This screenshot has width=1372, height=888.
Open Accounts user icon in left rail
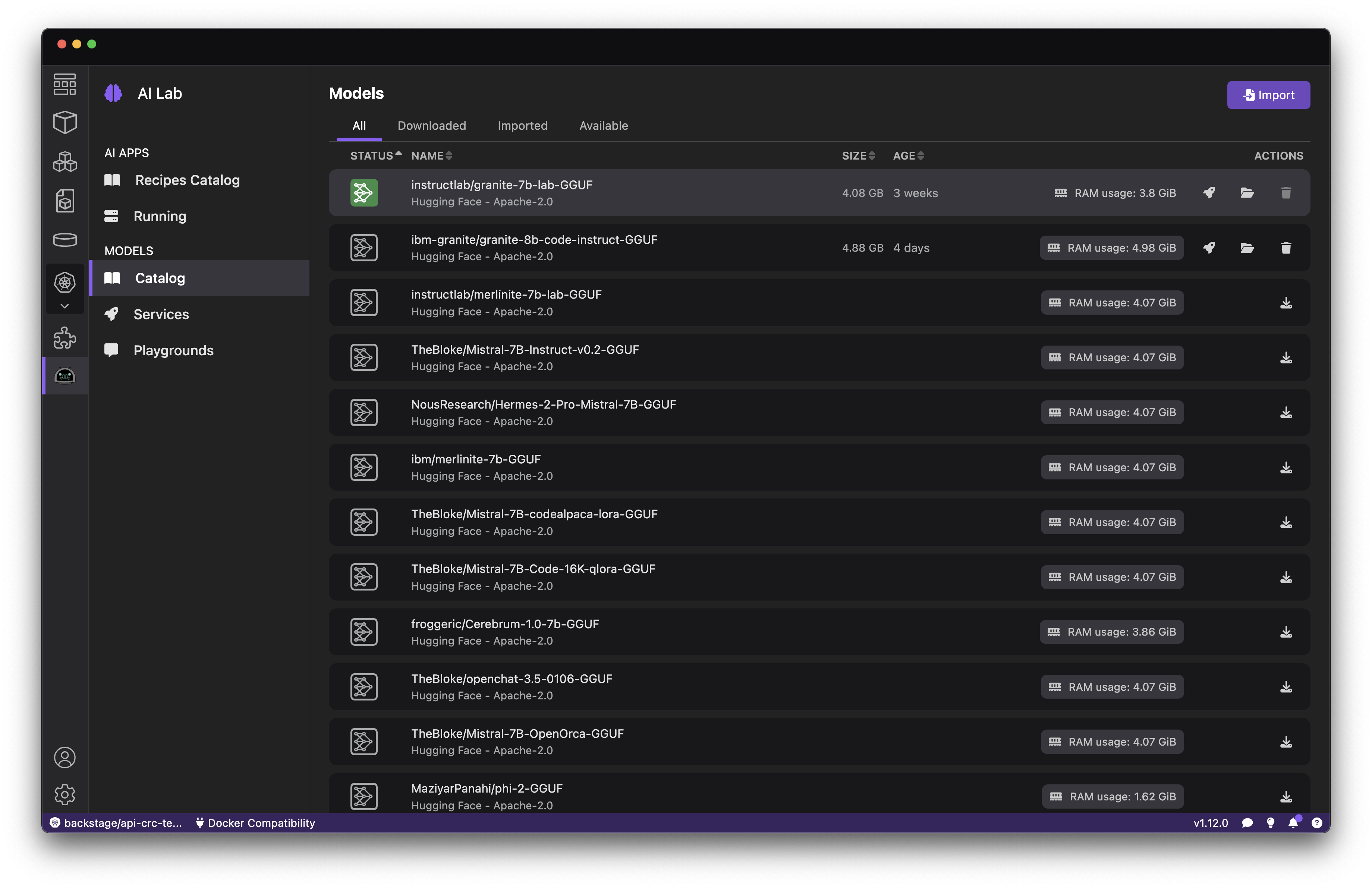pyautogui.click(x=64, y=757)
